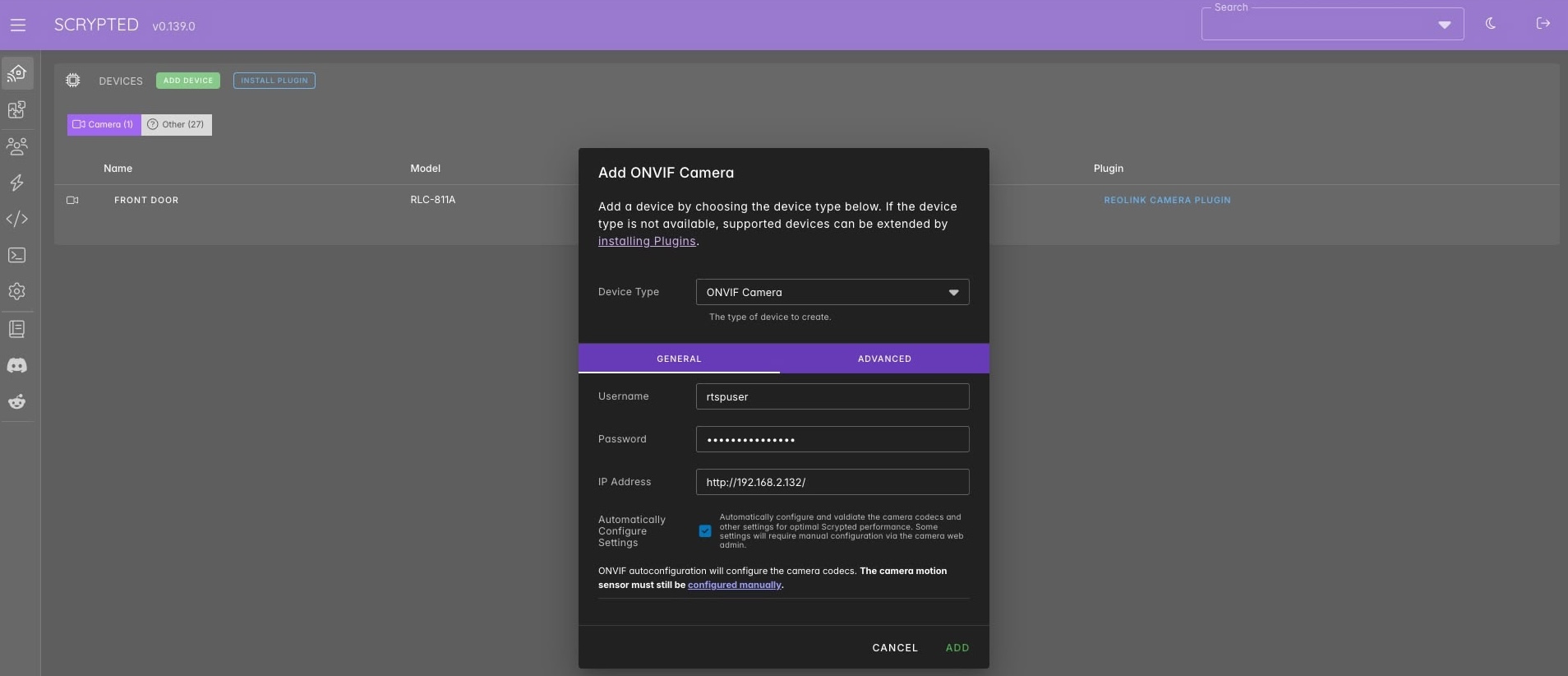Open the Scripts code brackets icon
Screen dimensions: 1568x676
pyautogui.click(x=17, y=219)
